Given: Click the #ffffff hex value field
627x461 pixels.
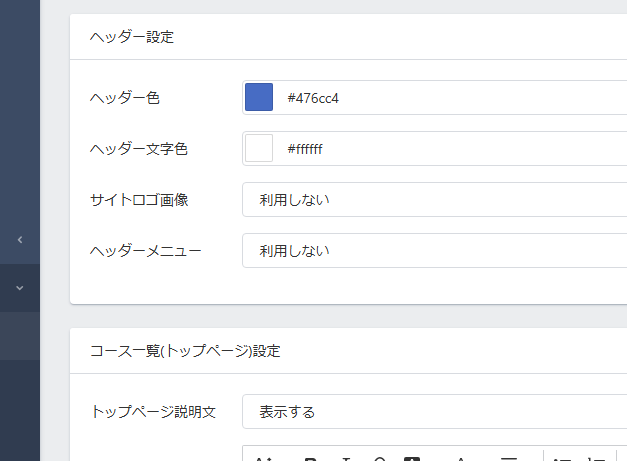Looking at the screenshot, I should [450, 148].
